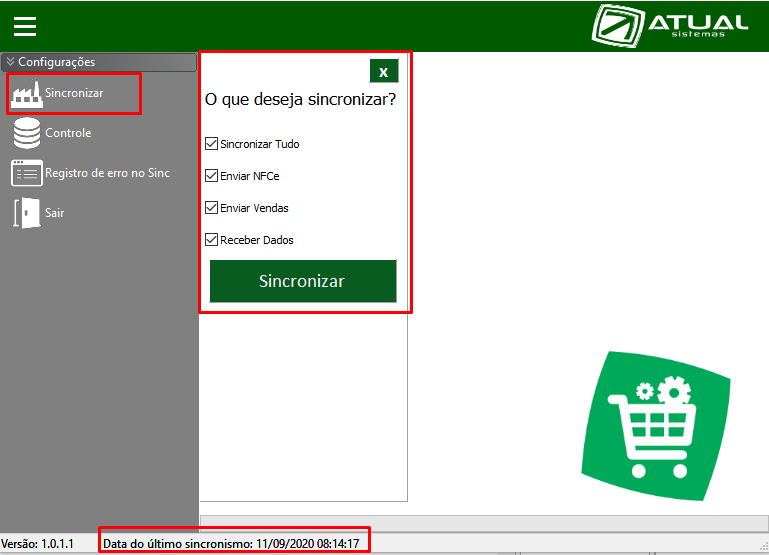This screenshot has height=555, width=769.
Task: Open the Controle menu entry
Action: coord(68,133)
